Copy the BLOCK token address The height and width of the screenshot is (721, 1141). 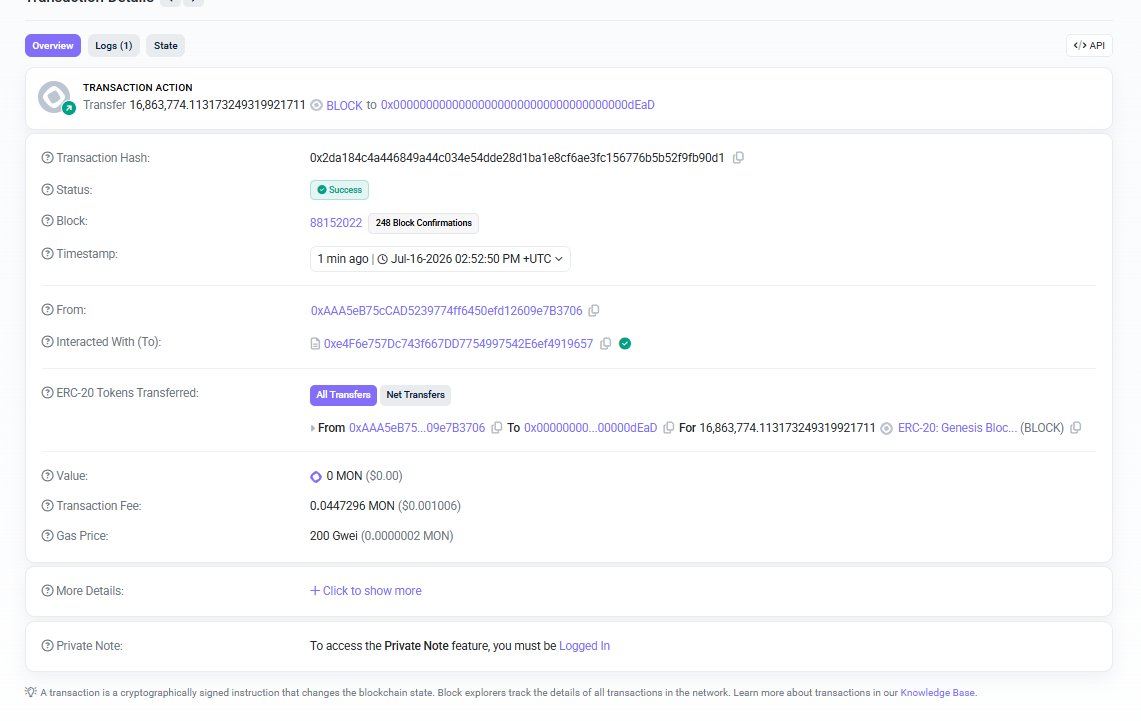(x=1076, y=428)
